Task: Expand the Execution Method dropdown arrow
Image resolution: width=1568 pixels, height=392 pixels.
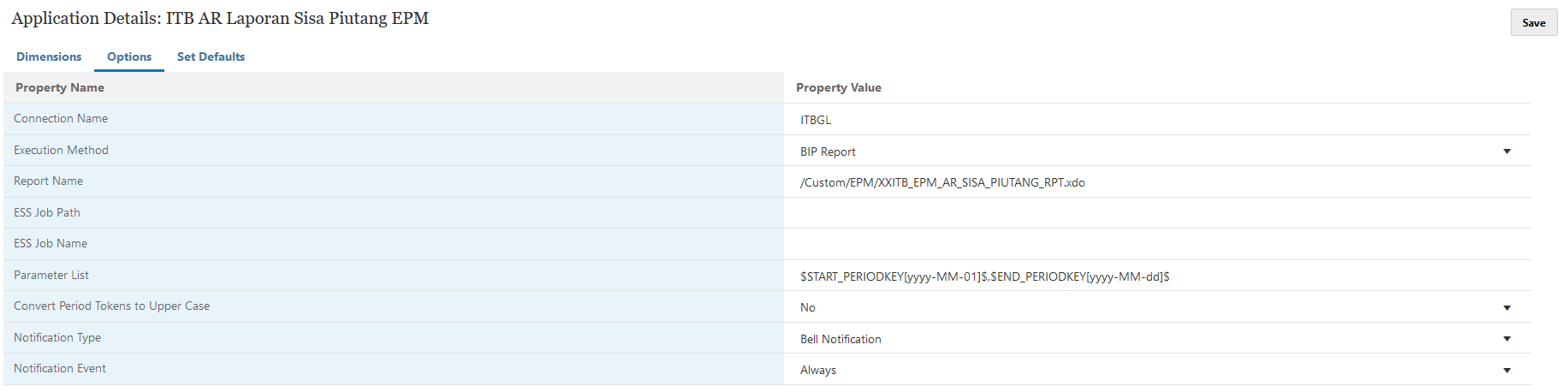Action: 1506,151
